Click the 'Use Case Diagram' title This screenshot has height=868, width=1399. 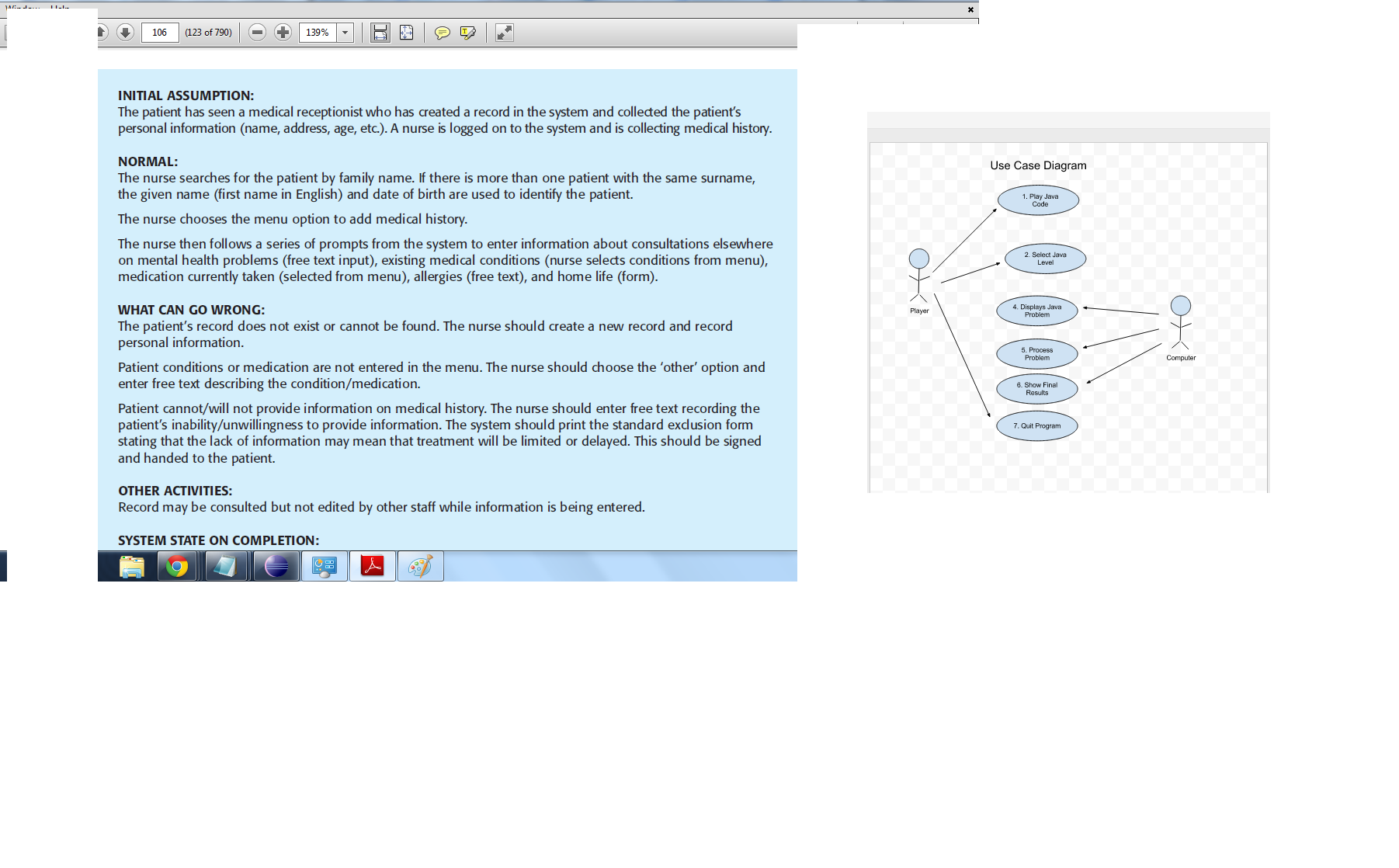[1038, 165]
